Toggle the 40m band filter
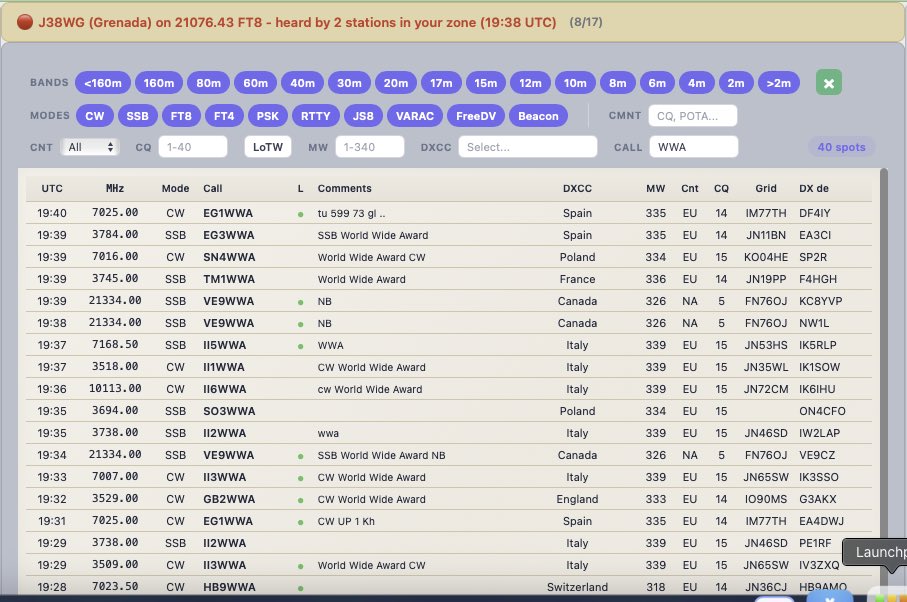 (303, 83)
